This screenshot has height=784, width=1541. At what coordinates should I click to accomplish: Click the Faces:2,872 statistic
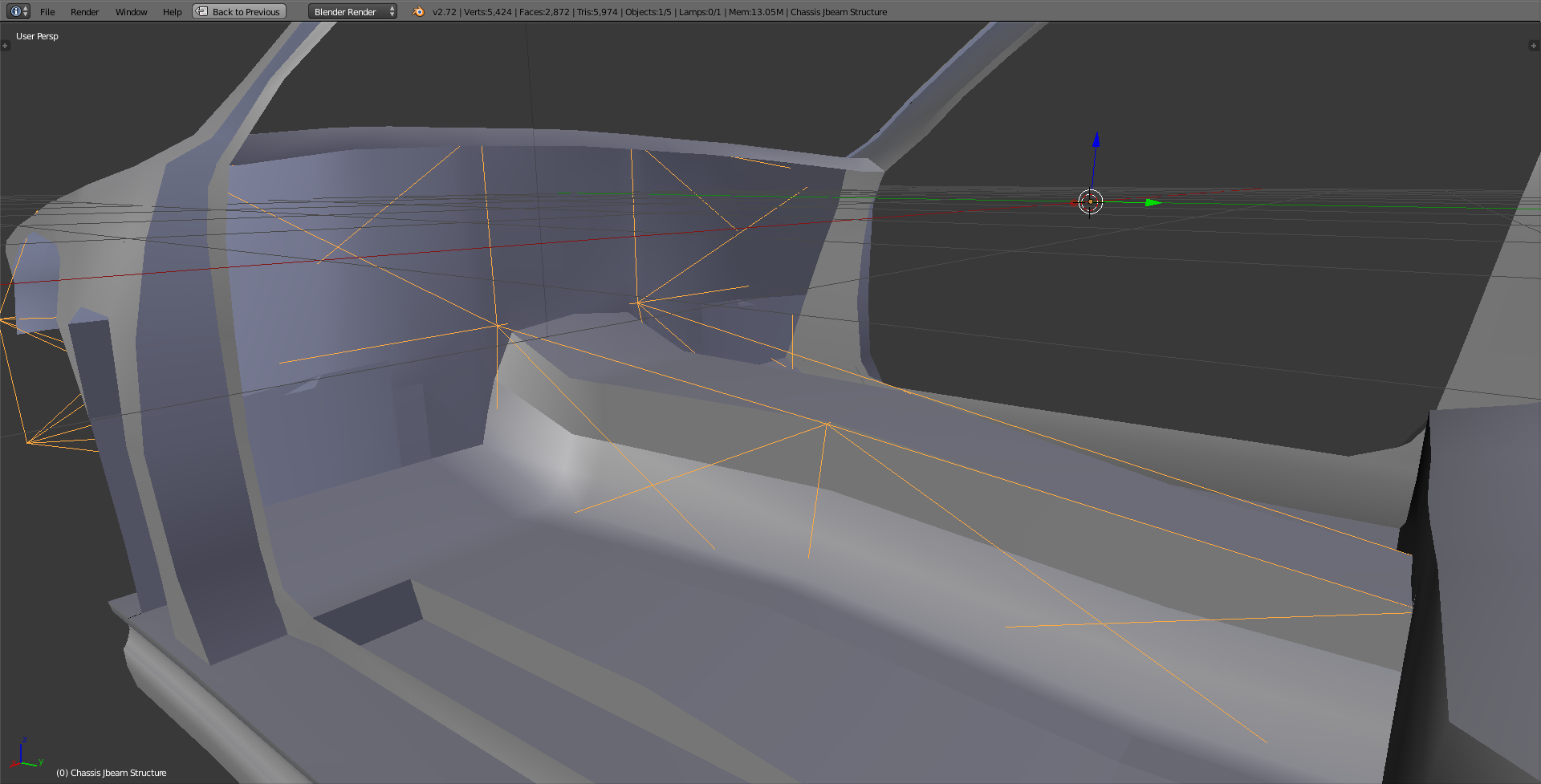click(544, 12)
